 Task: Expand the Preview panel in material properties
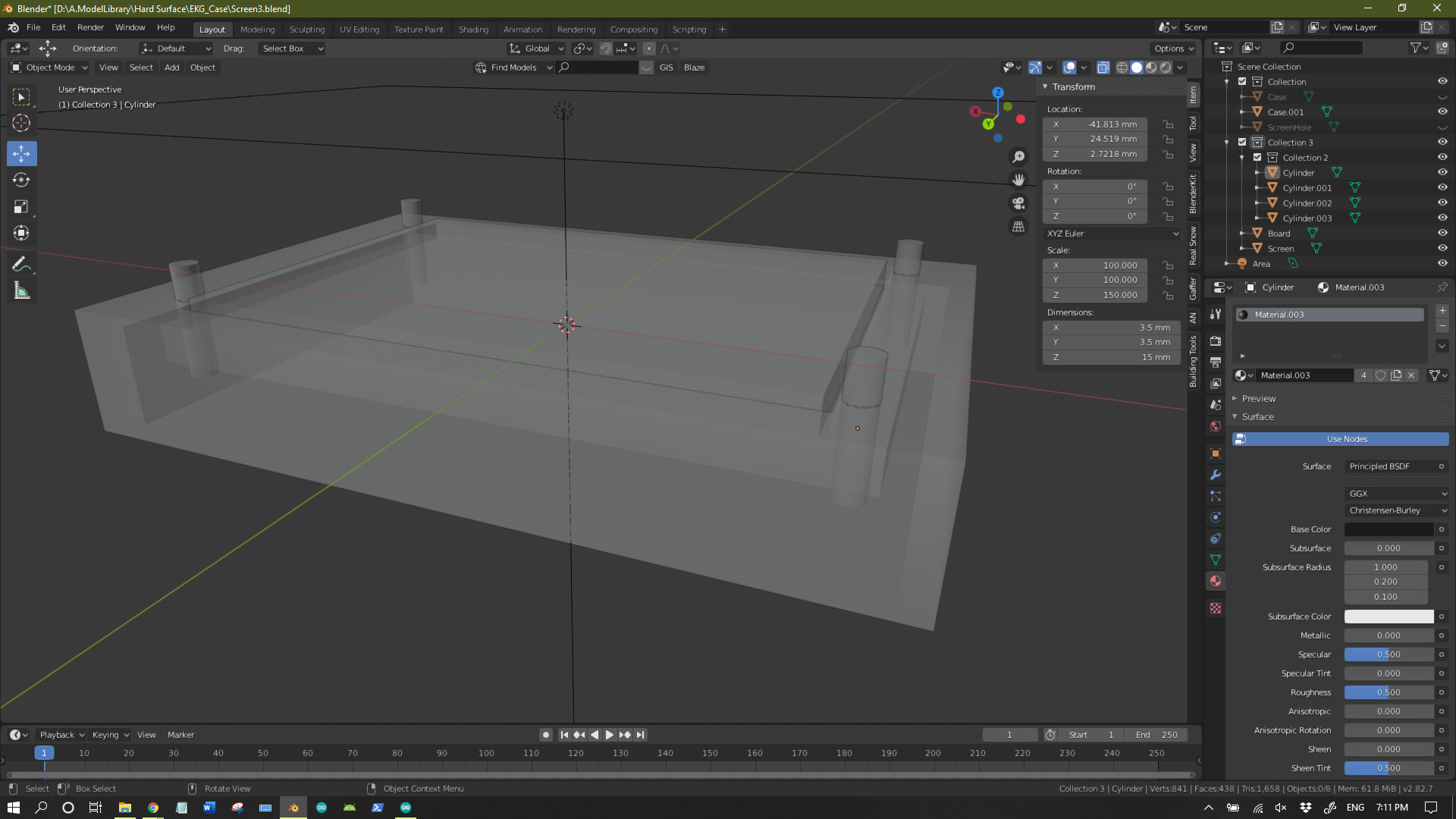pos(1259,398)
